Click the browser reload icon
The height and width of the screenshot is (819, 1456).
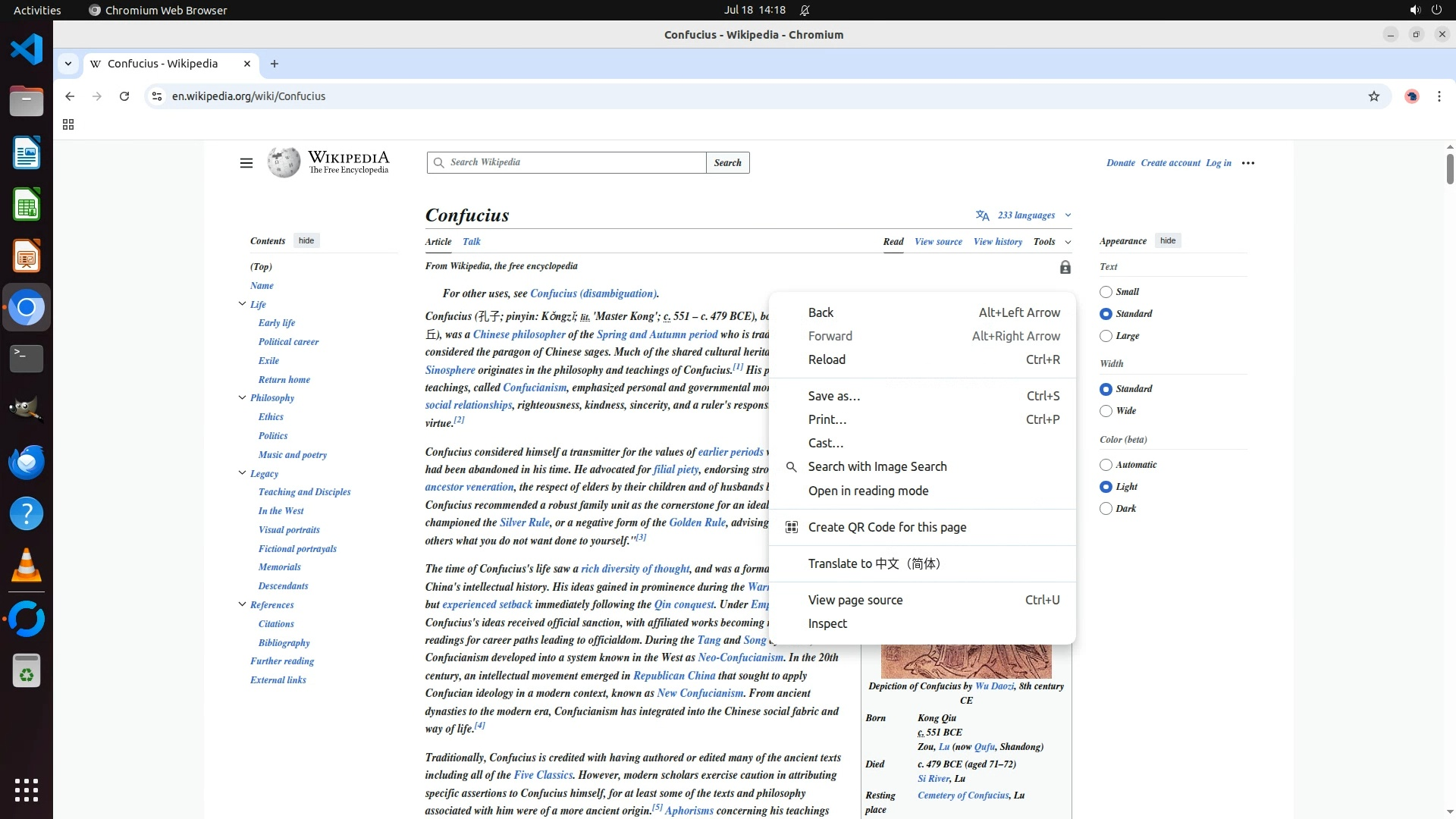[x=124, y=96]
